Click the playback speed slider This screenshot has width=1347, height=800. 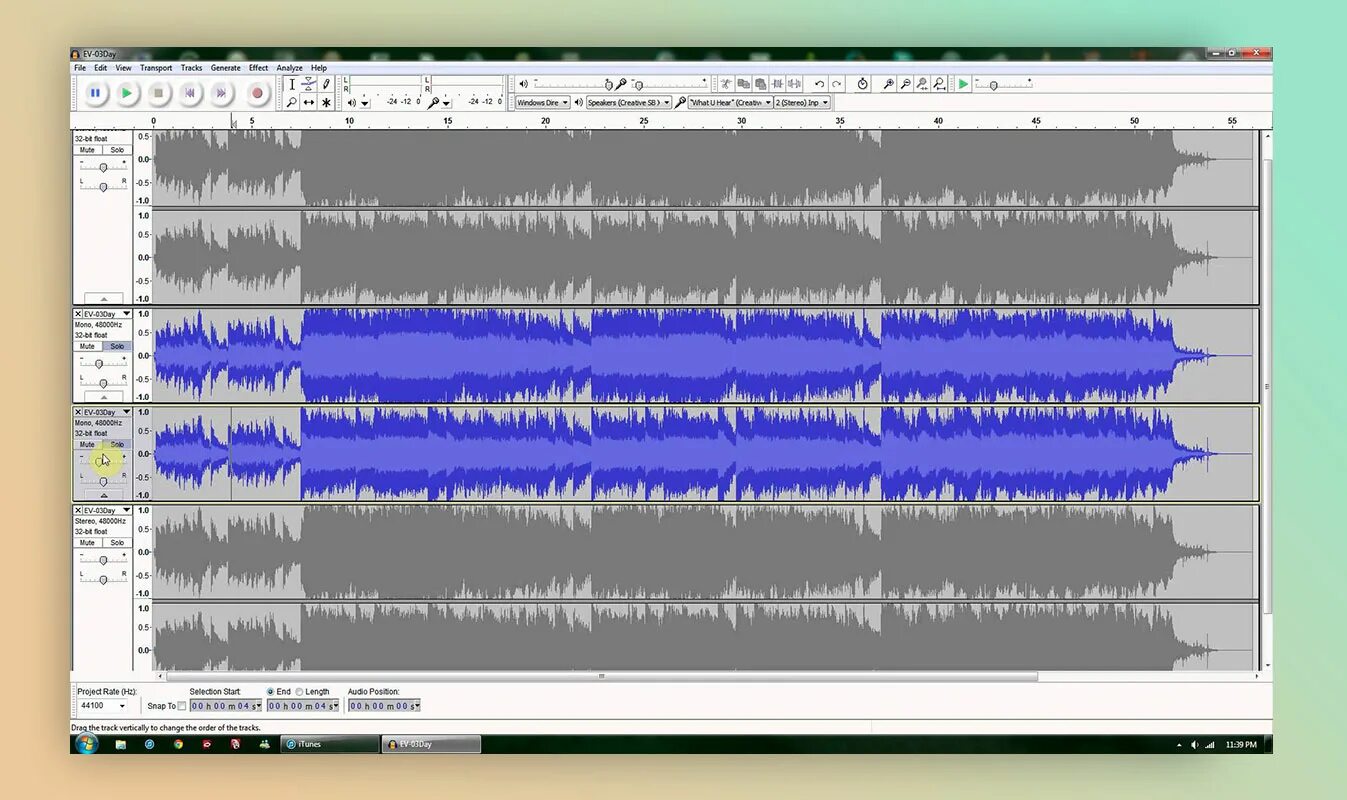pyautogui.click(x=1004, y=84)
